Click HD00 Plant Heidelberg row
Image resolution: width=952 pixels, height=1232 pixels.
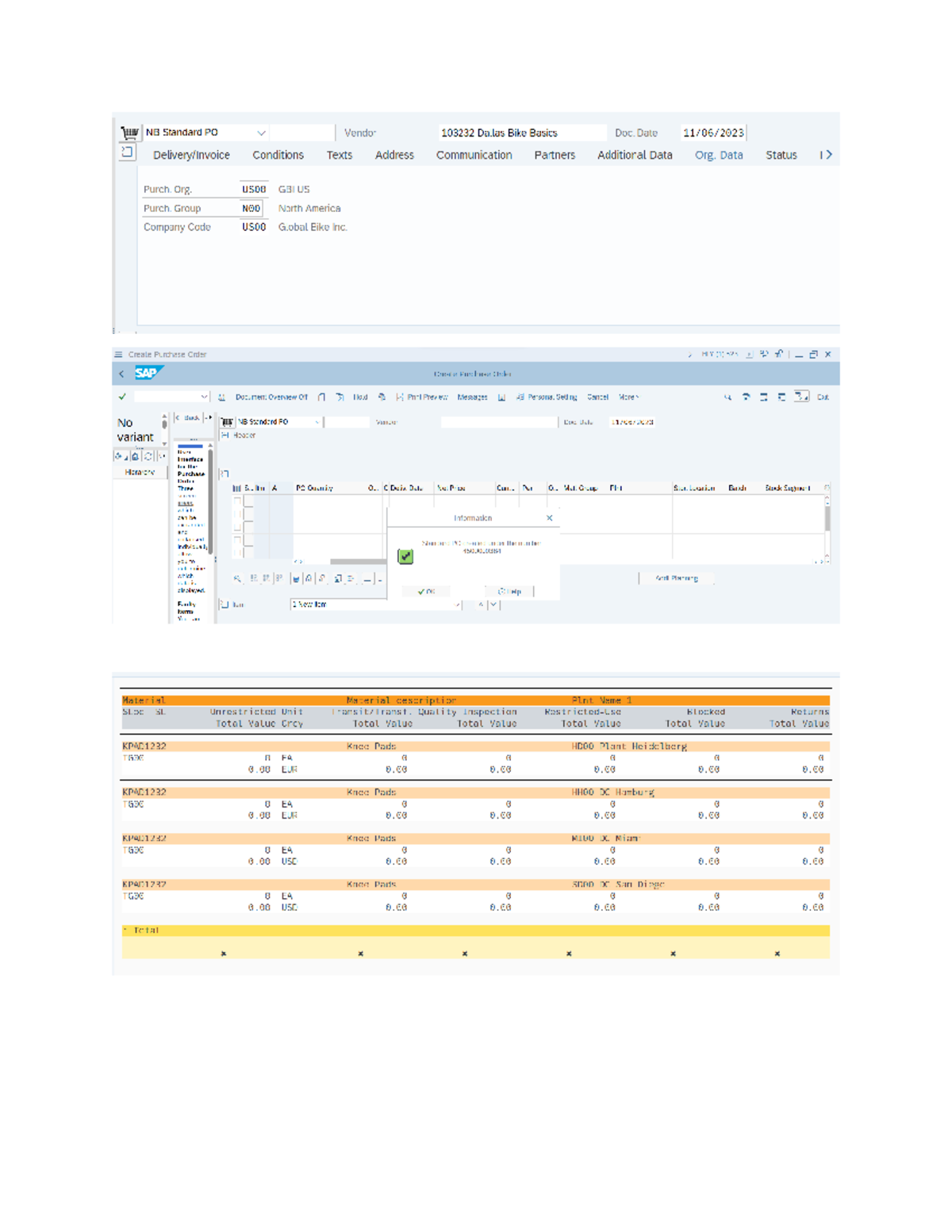coord(476,746)
